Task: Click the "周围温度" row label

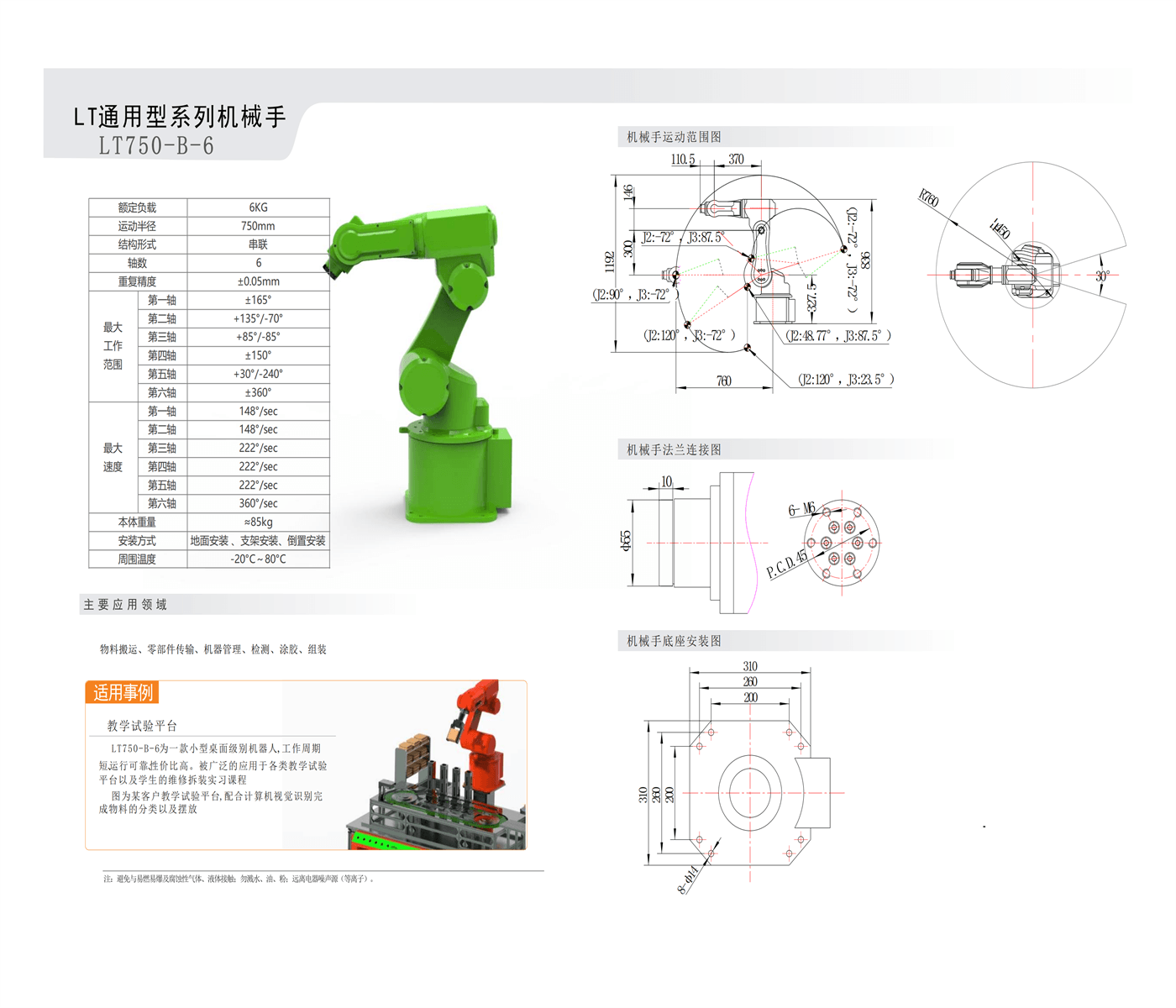Action: 137,559
